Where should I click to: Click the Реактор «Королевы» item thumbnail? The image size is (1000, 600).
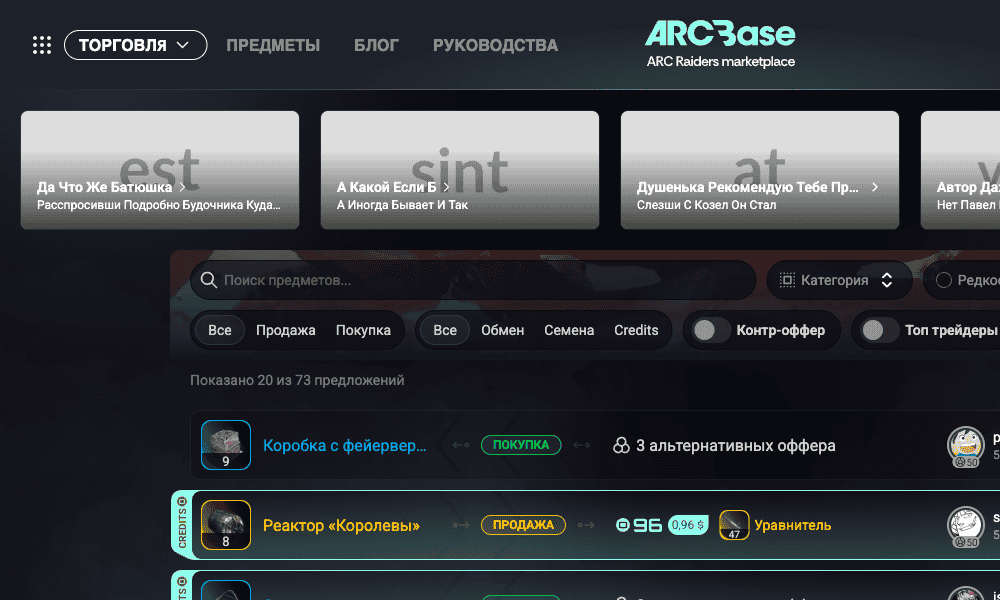point(226,525)
